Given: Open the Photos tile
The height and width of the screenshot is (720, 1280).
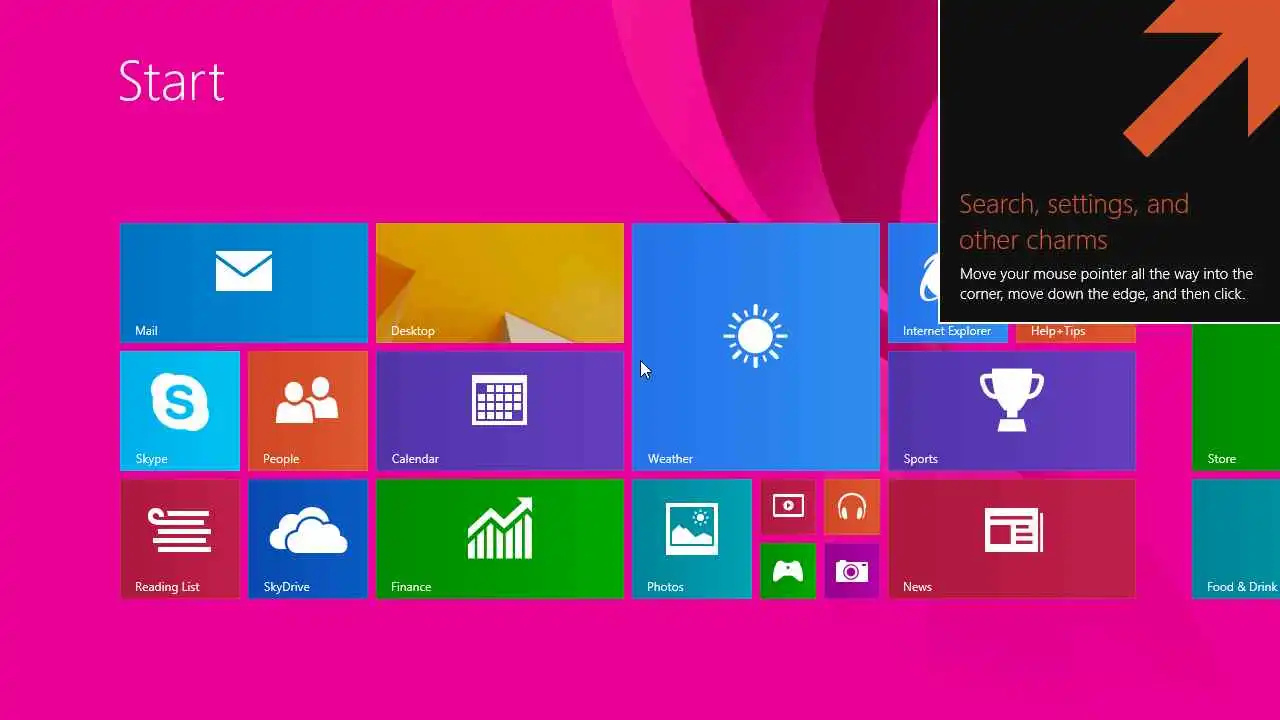Looking at the screenshot, I should pyautogui.click(x=692, y=539).
